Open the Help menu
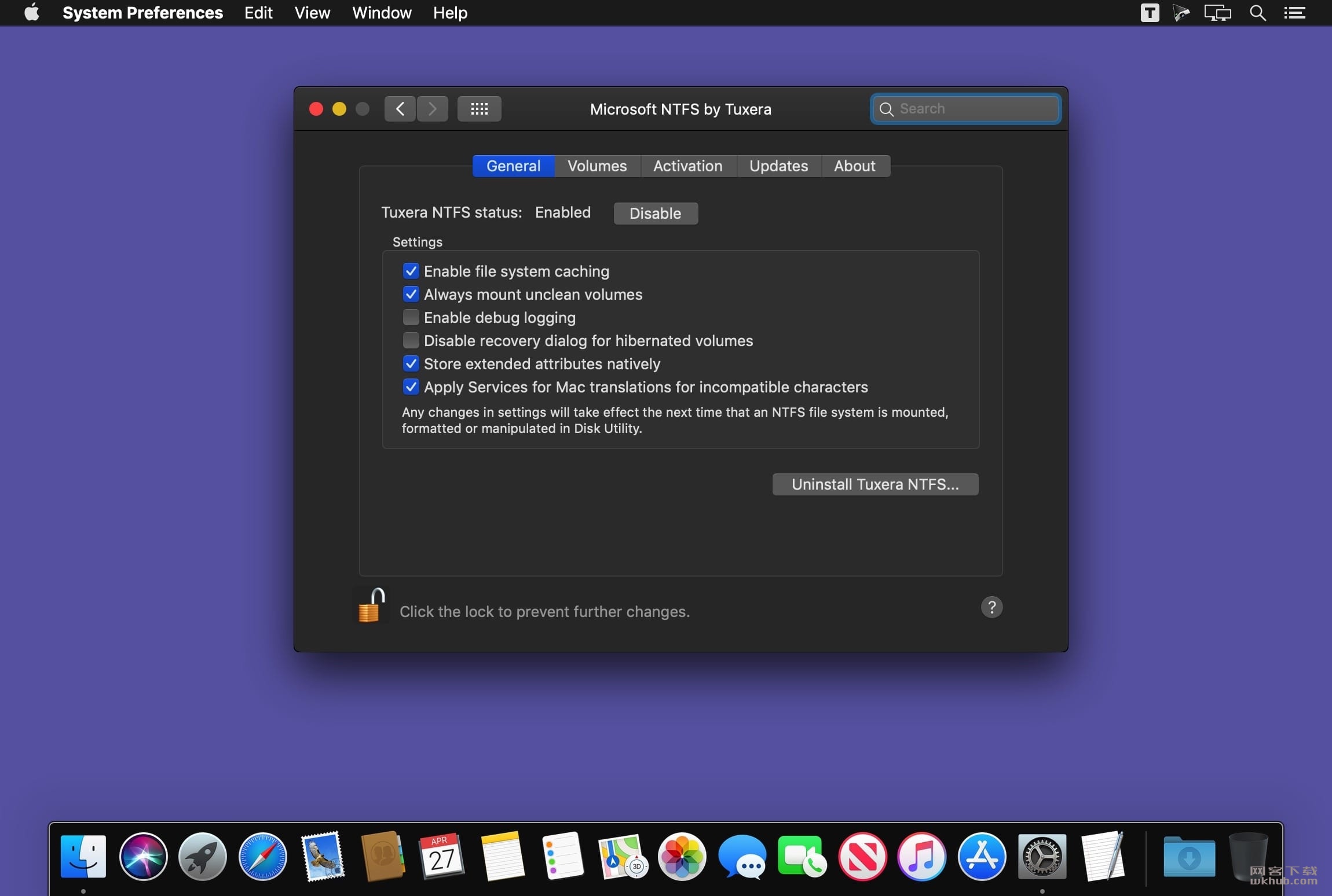The height and width of the screenshot is (896, 1332). tap(450, 13)
